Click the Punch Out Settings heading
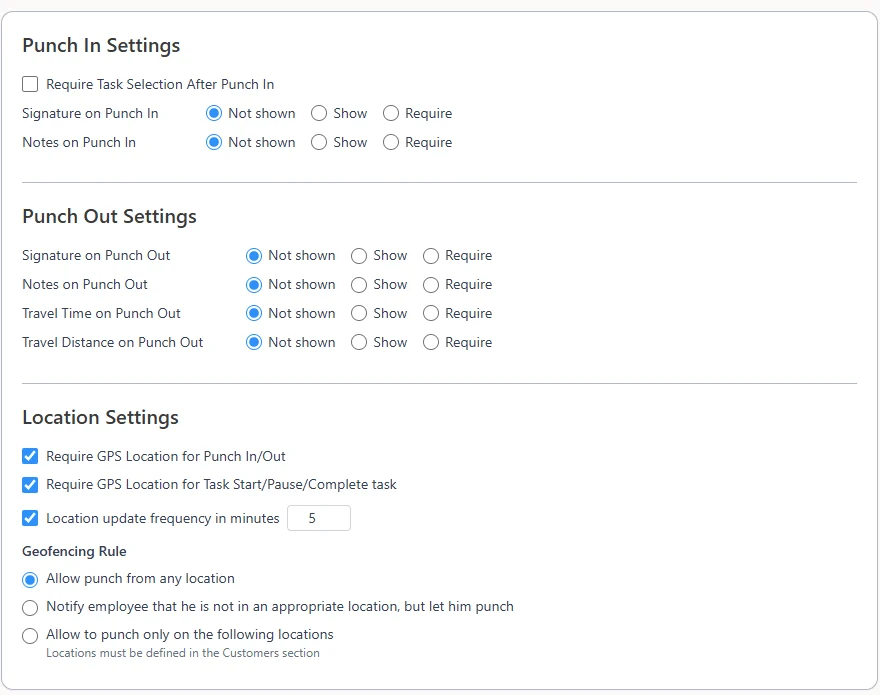This screenshot has width=880, height=695. (x=109, y=217)
